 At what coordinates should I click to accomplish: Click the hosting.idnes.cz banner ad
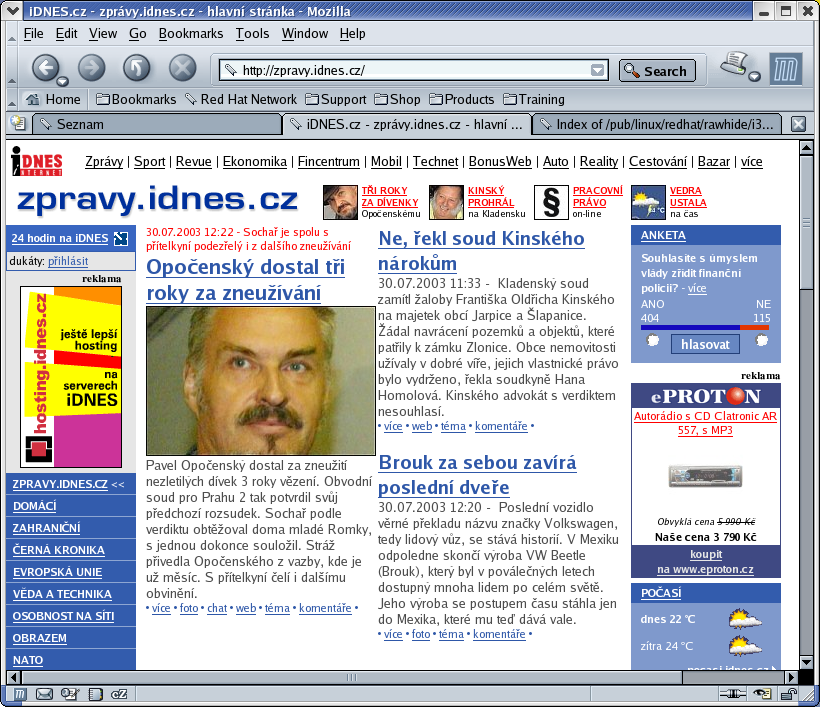point(71,377)
